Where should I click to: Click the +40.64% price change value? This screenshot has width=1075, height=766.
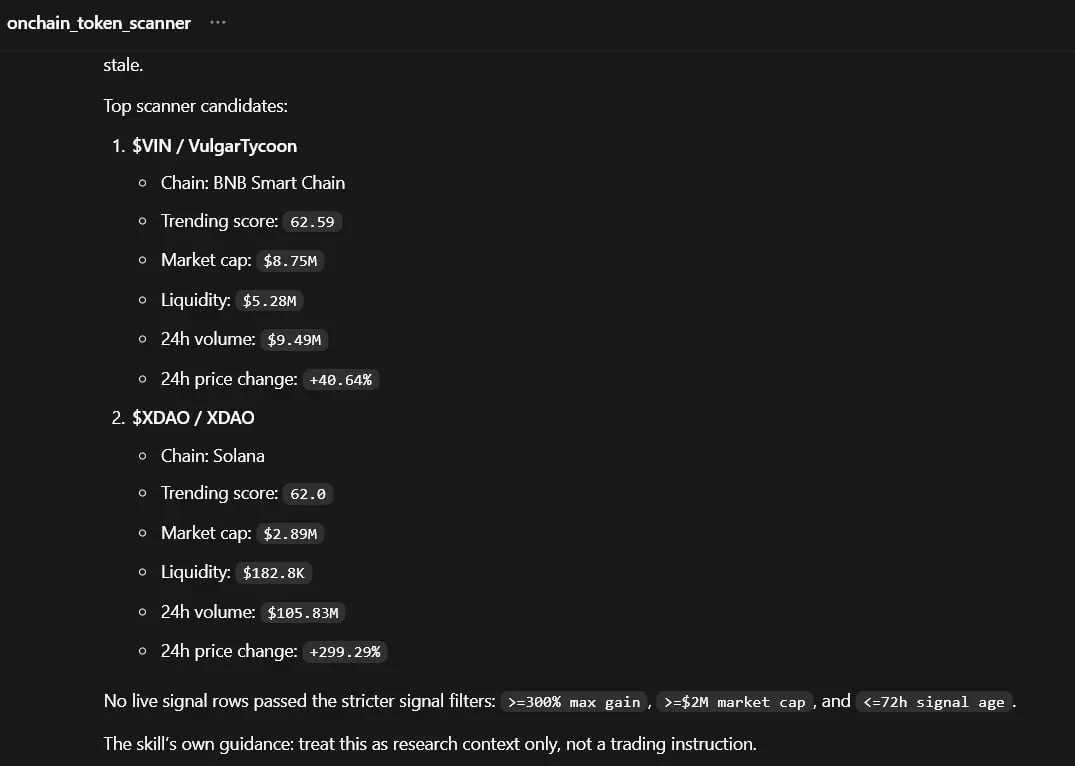(x=341, y=379)
